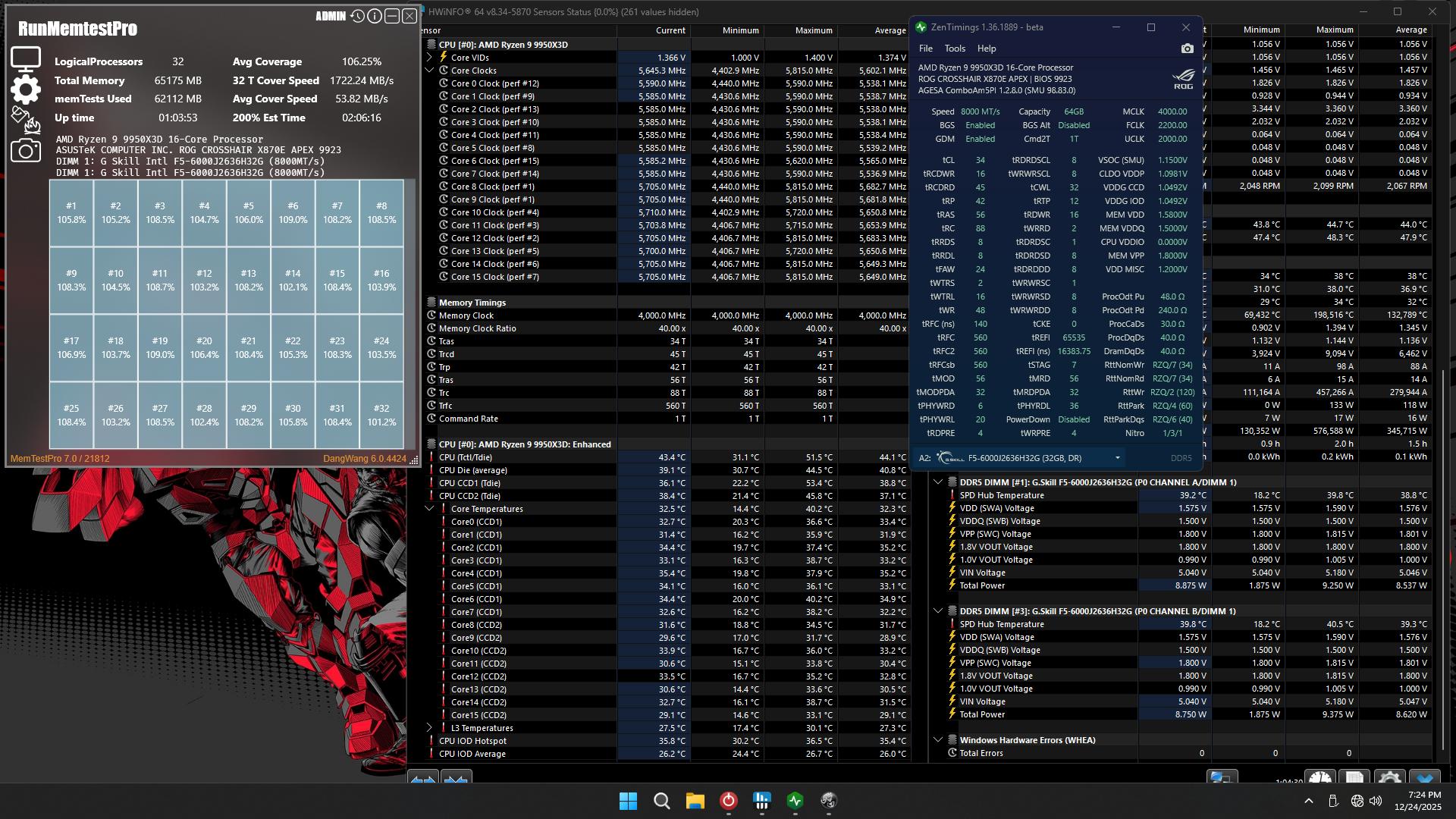The height and width of the screenshot is (819, 1456).
Task: Open the Windows Start menu
Action: coord(628,801)
